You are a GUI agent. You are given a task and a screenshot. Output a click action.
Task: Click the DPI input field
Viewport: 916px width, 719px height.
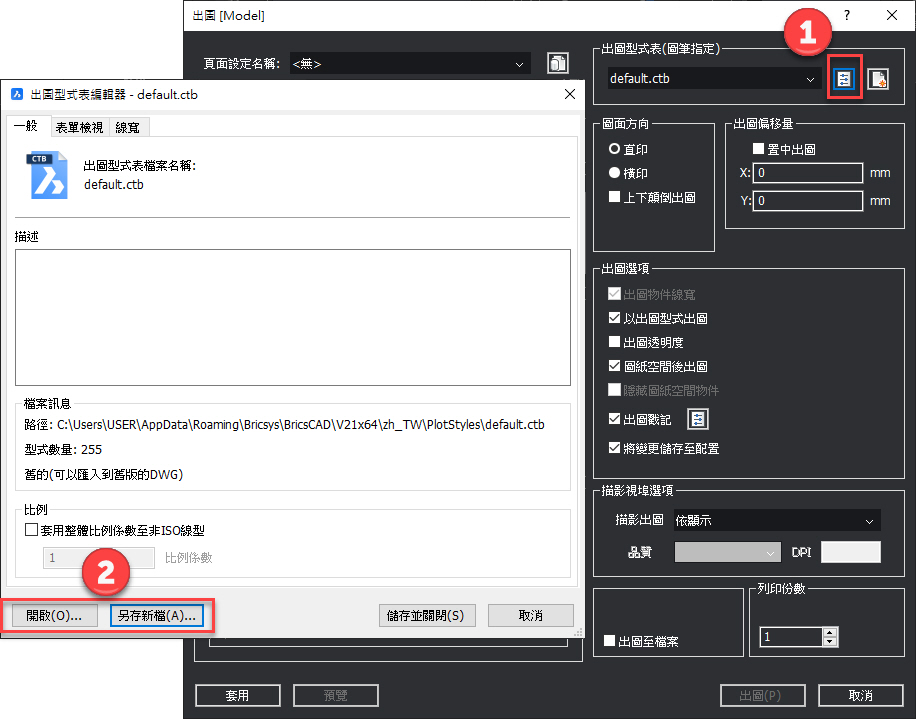pos(851,552)
